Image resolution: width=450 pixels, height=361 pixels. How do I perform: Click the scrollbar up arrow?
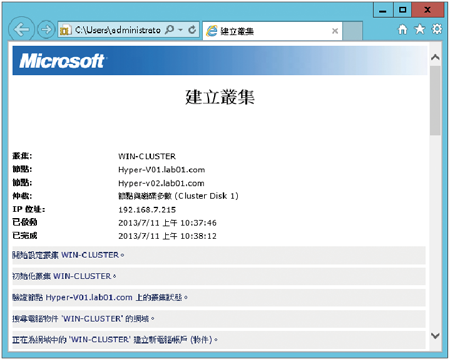click(435, 57)
